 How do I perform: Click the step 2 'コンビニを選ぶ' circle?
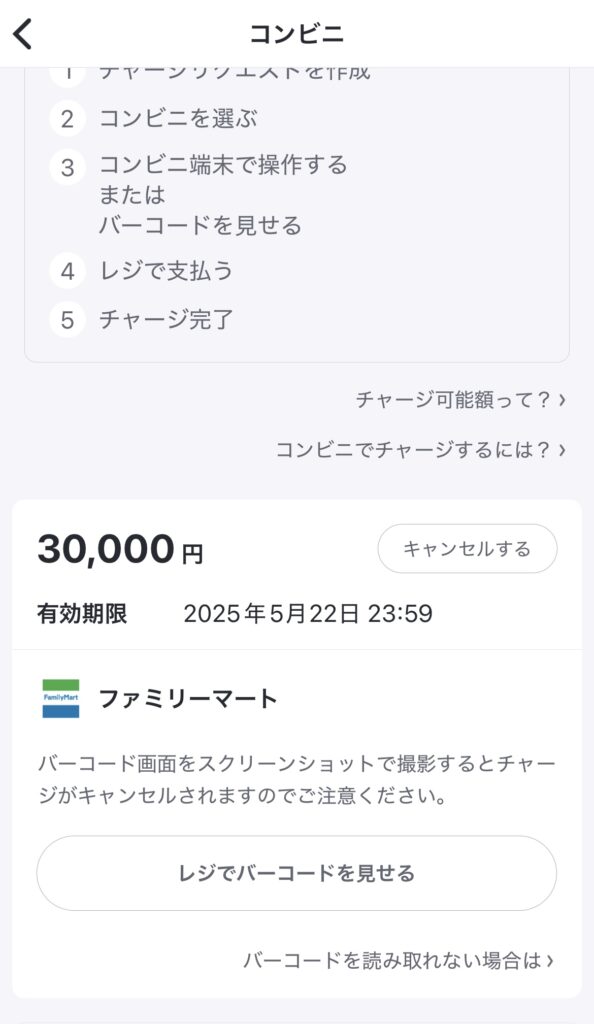coord(66,118)
